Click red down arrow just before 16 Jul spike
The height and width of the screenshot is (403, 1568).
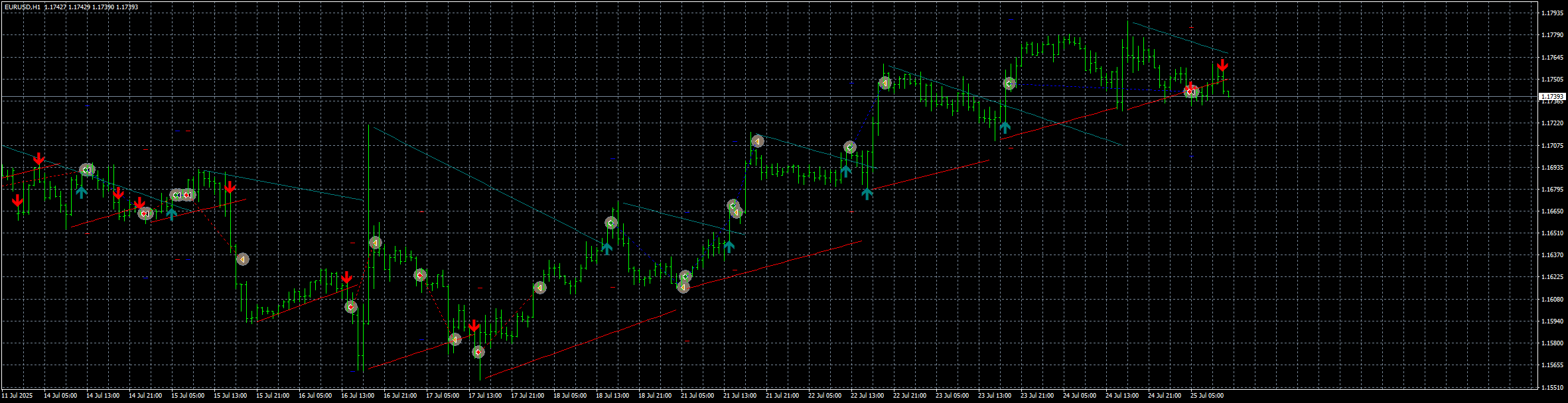[x=346, y=277]
